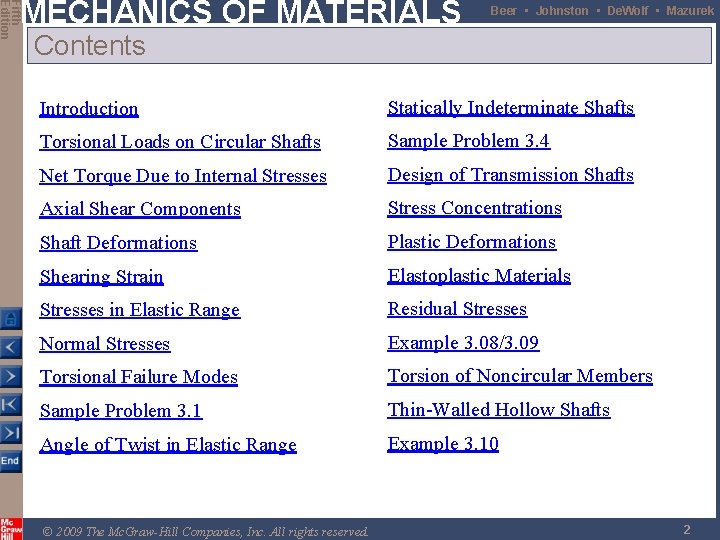Open Example 3.08/3.09
The image size is (720, 540).
click(x=463, y=343)
